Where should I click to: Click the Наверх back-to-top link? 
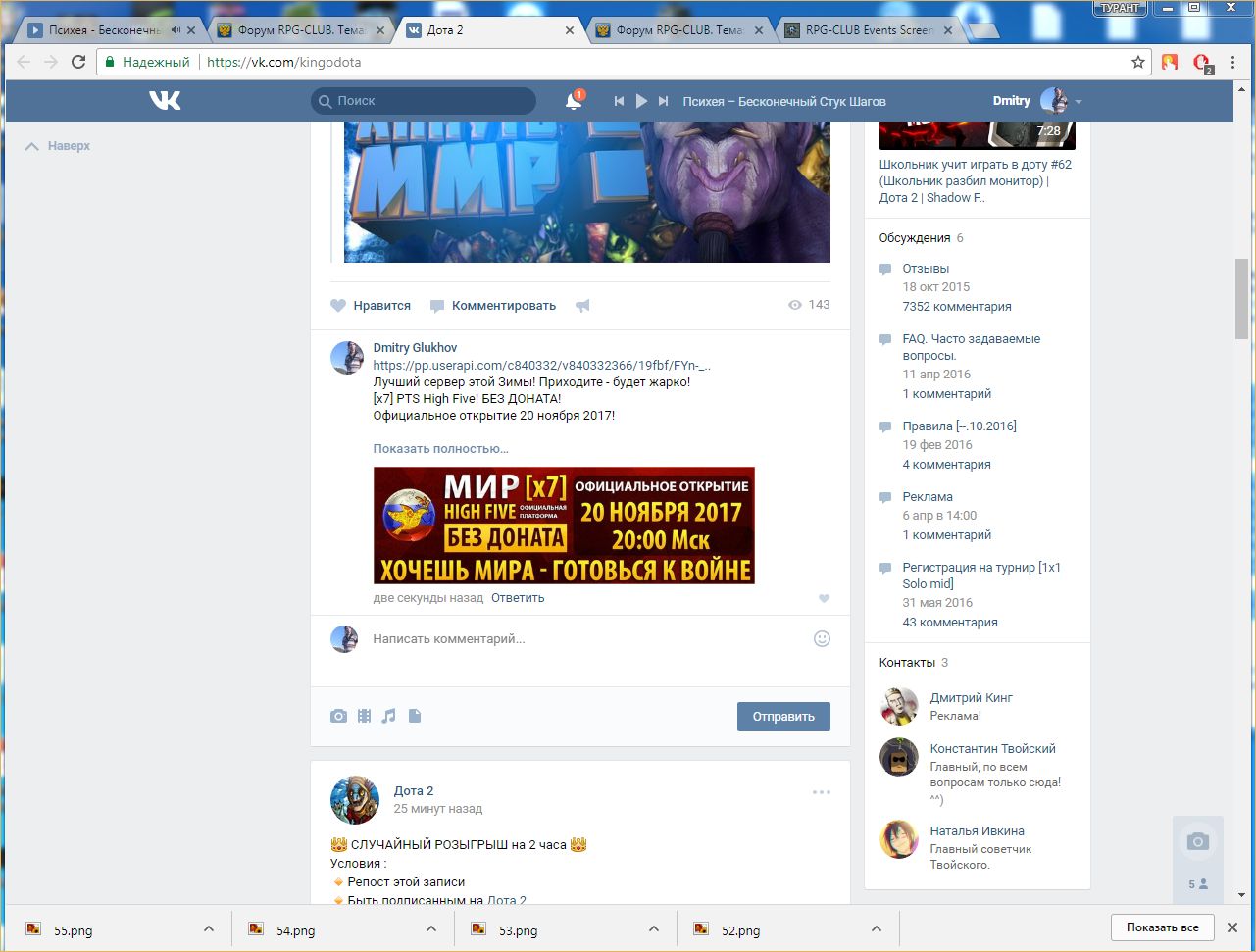[x=58, y=146]
